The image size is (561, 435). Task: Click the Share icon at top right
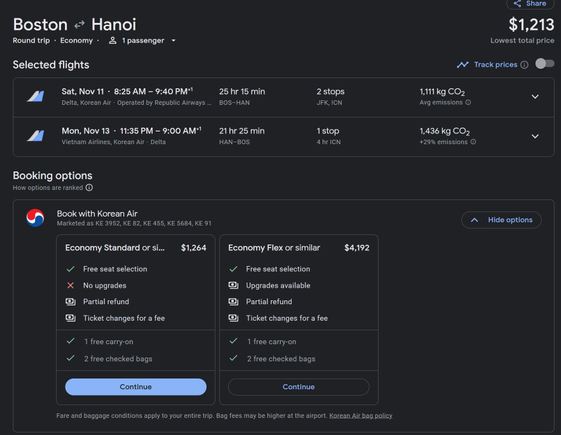click(517, 4)
